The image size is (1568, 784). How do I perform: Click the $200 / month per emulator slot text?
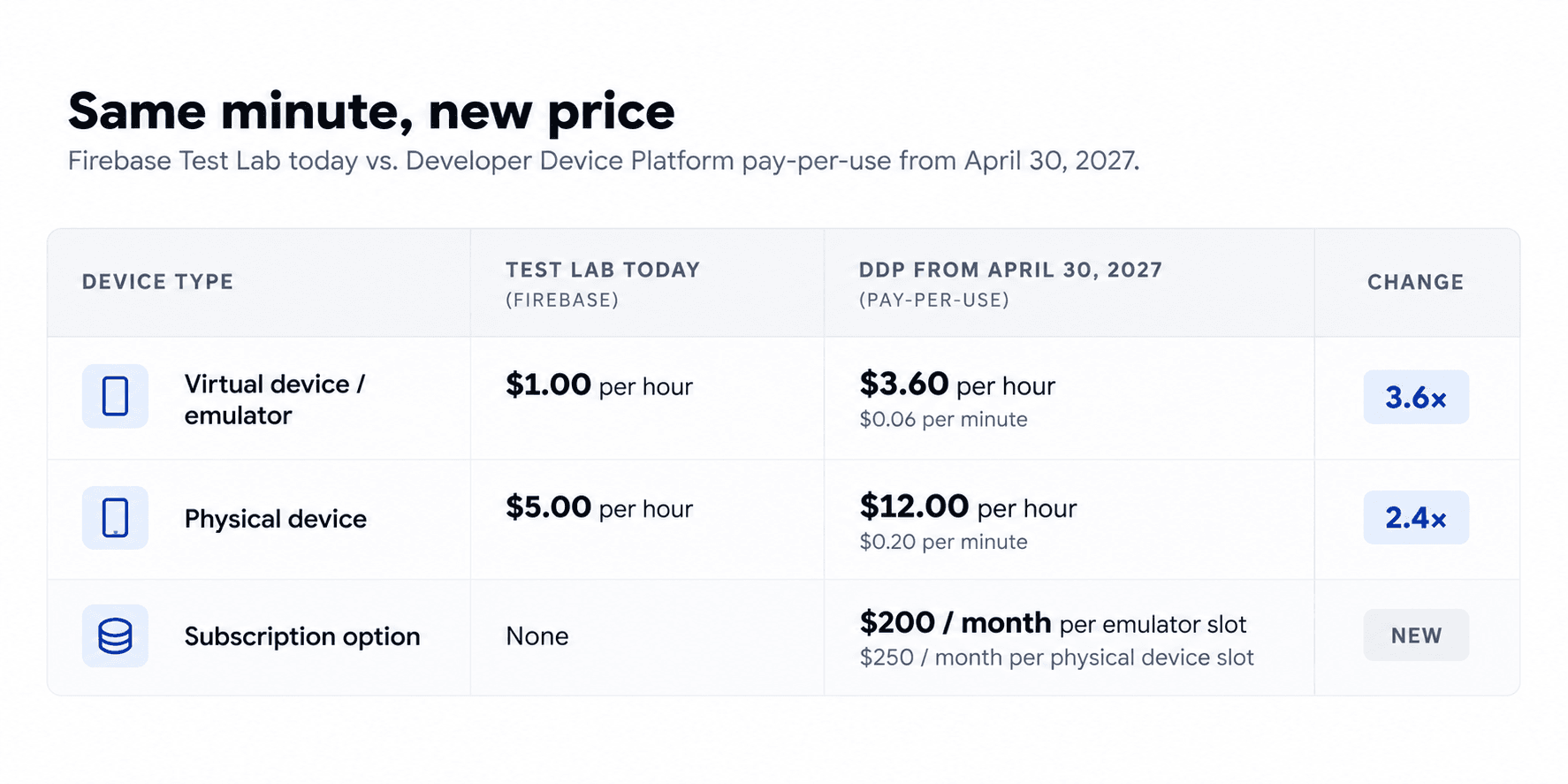click(1053, 623)
